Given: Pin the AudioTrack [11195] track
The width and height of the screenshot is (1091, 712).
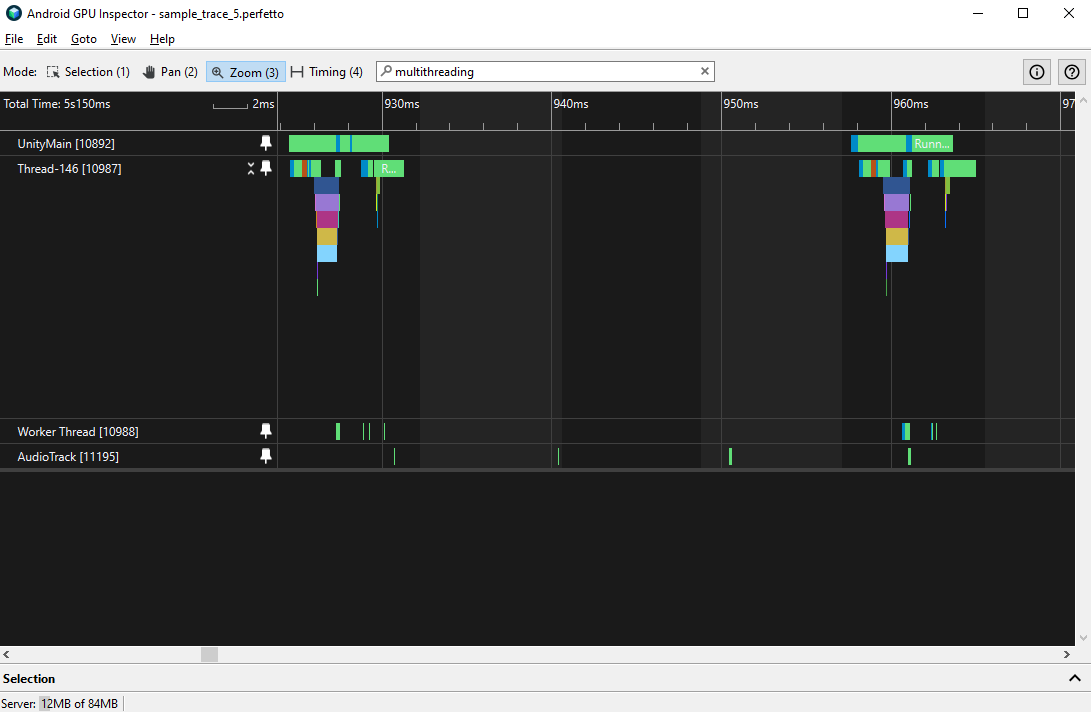Looking at the screenshot, I should point(266,456).
